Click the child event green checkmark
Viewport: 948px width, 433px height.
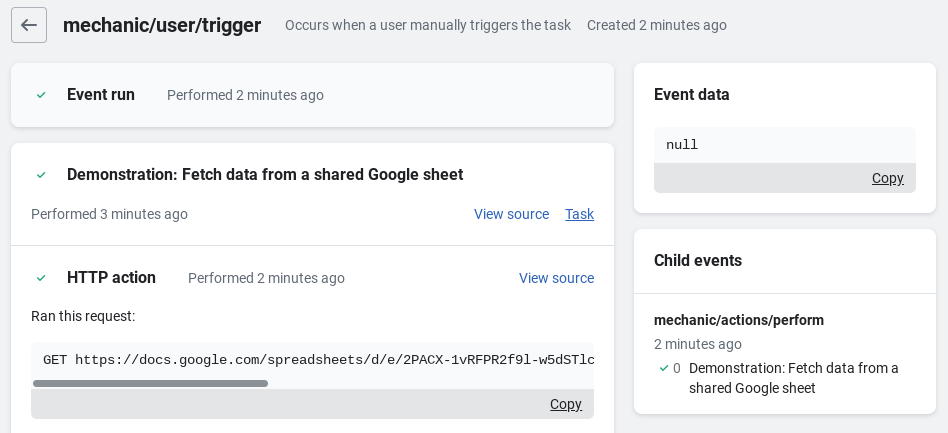(664, 368)
